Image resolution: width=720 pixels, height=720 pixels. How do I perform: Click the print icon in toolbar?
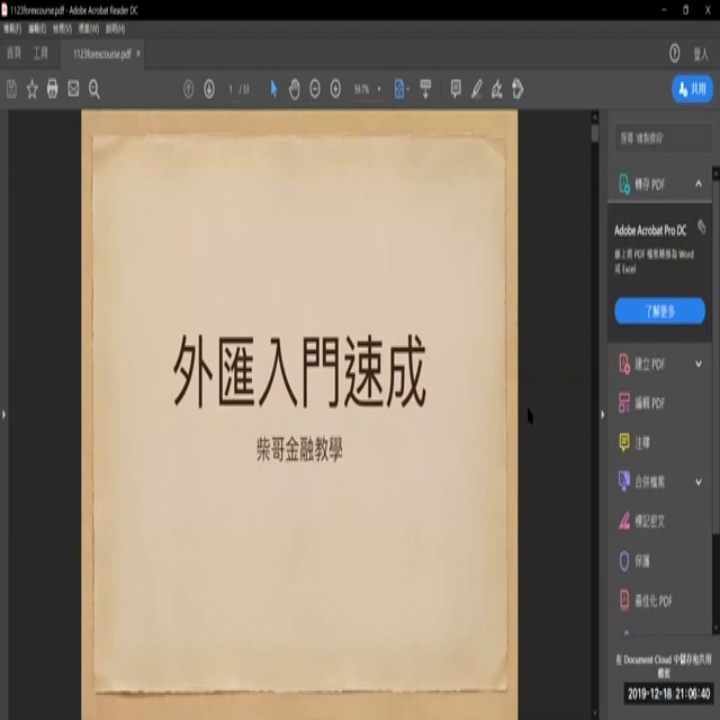[52, 90]
